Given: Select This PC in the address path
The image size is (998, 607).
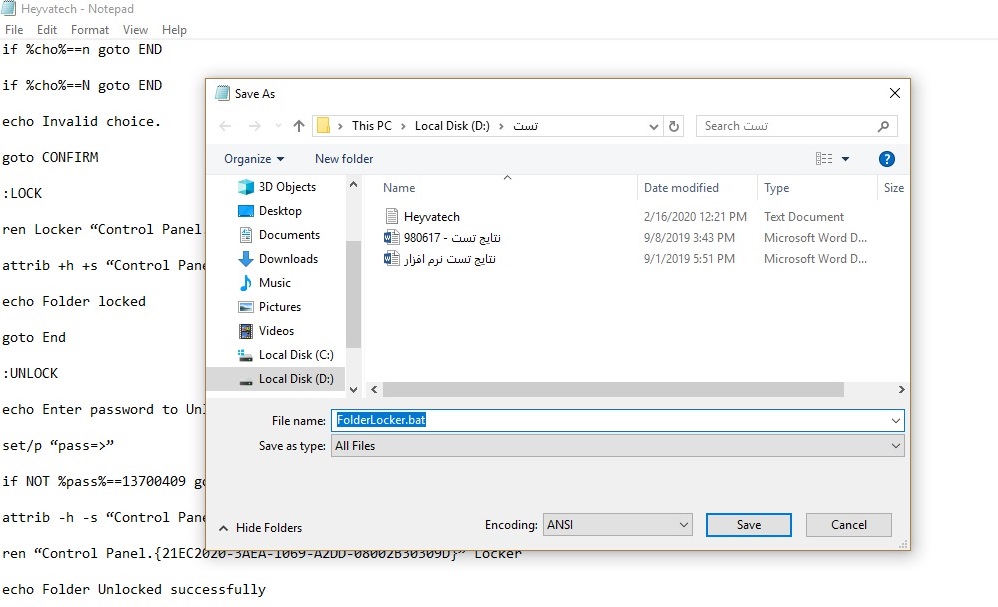Looking at the screenshot, I should [372, 126].
